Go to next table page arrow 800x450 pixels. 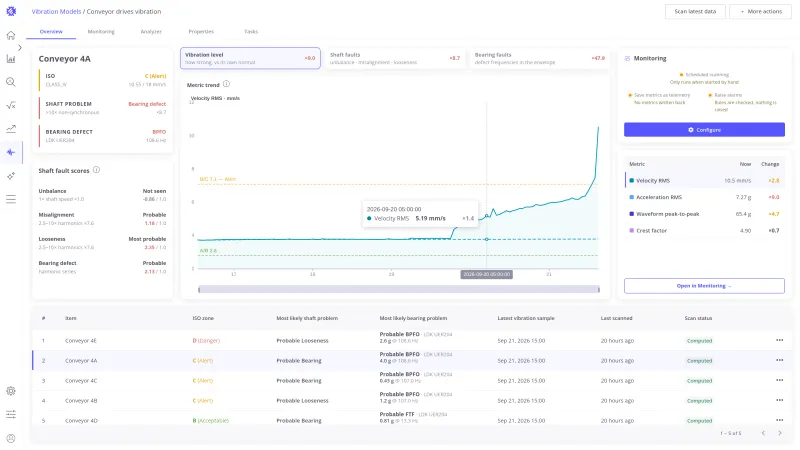[780, 433]
